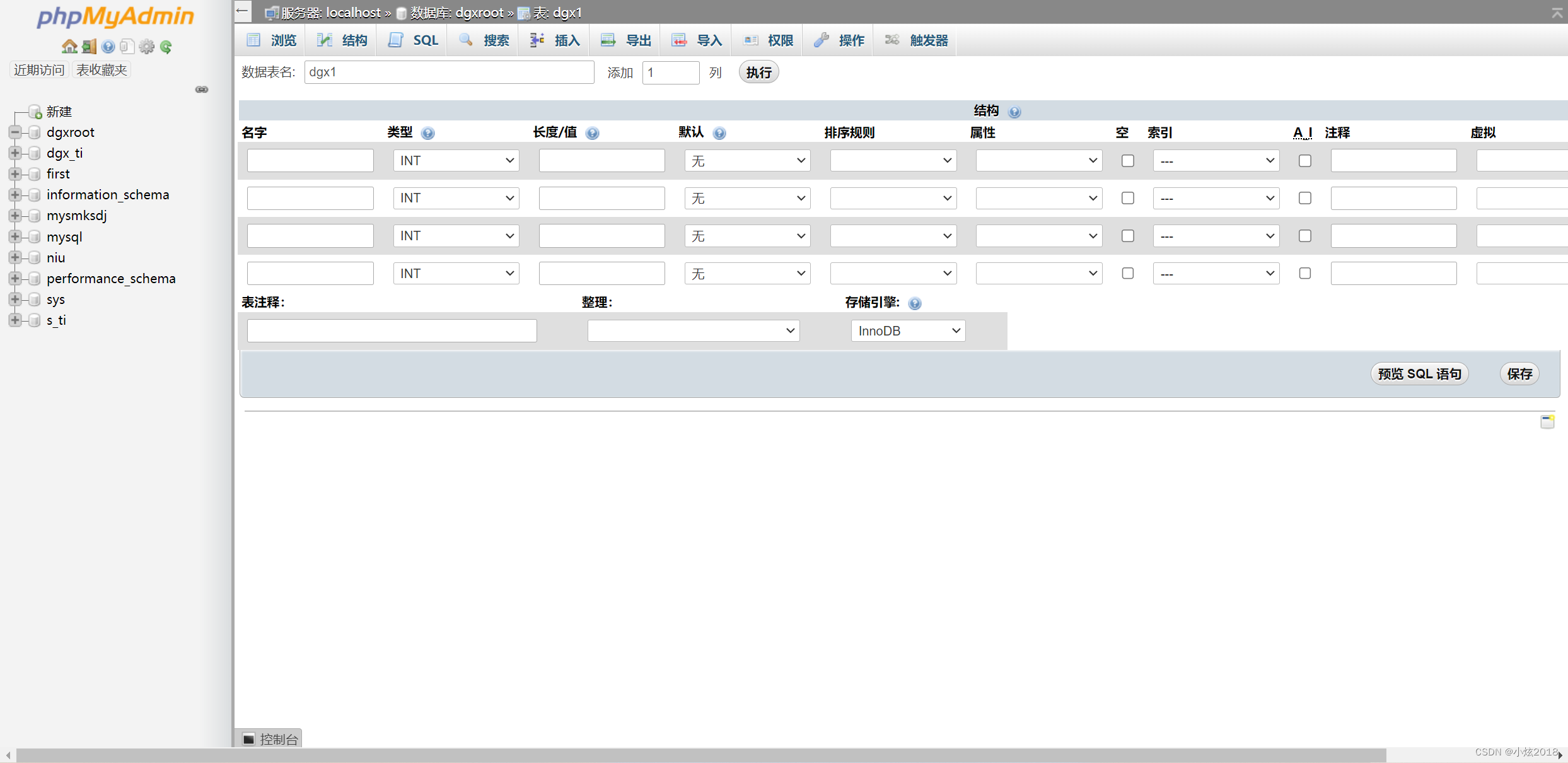The height and width of the screenshot is (763, 1568).
Task: Open the fourth row 属性 dropdown
Action: coord(1039,273)
